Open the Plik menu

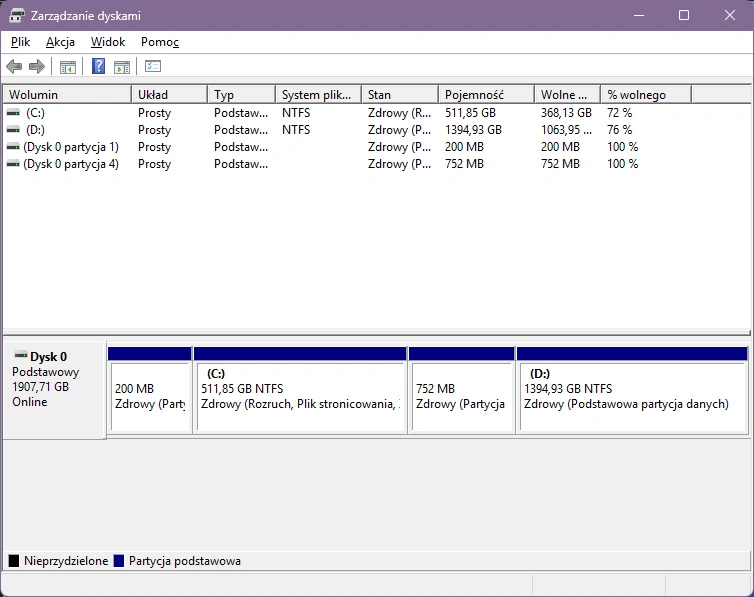pyautogui.click(x=21, y=42)
